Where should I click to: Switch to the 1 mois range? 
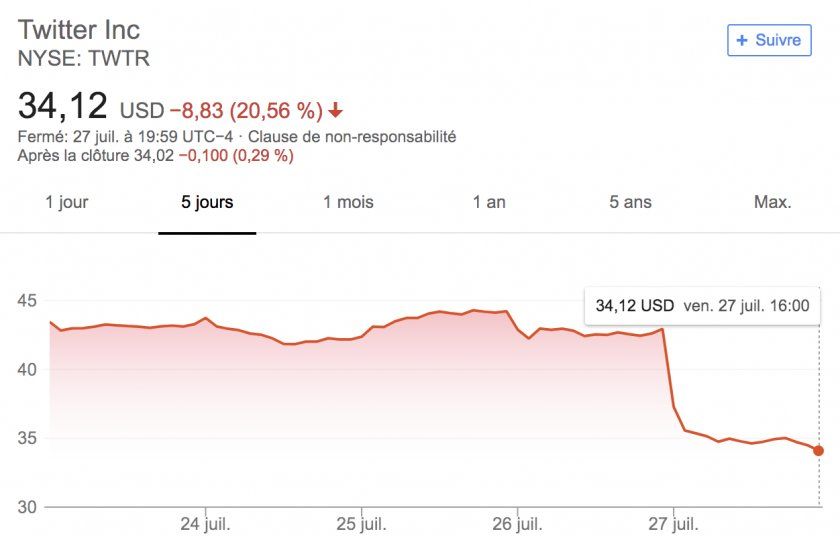pyautogui.click(x=348, y=202)
